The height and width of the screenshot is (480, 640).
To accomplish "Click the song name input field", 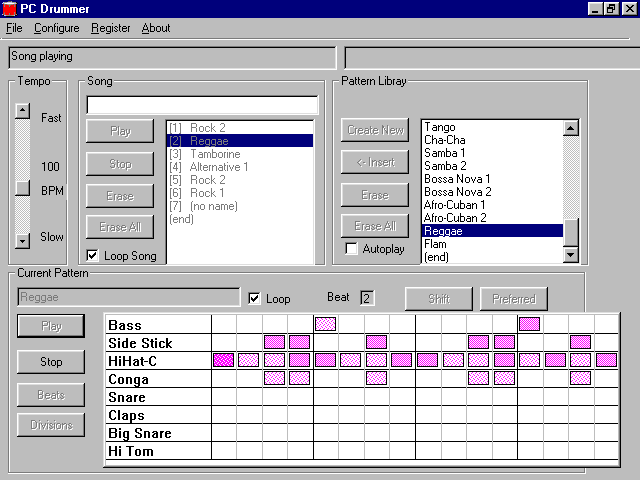I will (x=202, y=105).
